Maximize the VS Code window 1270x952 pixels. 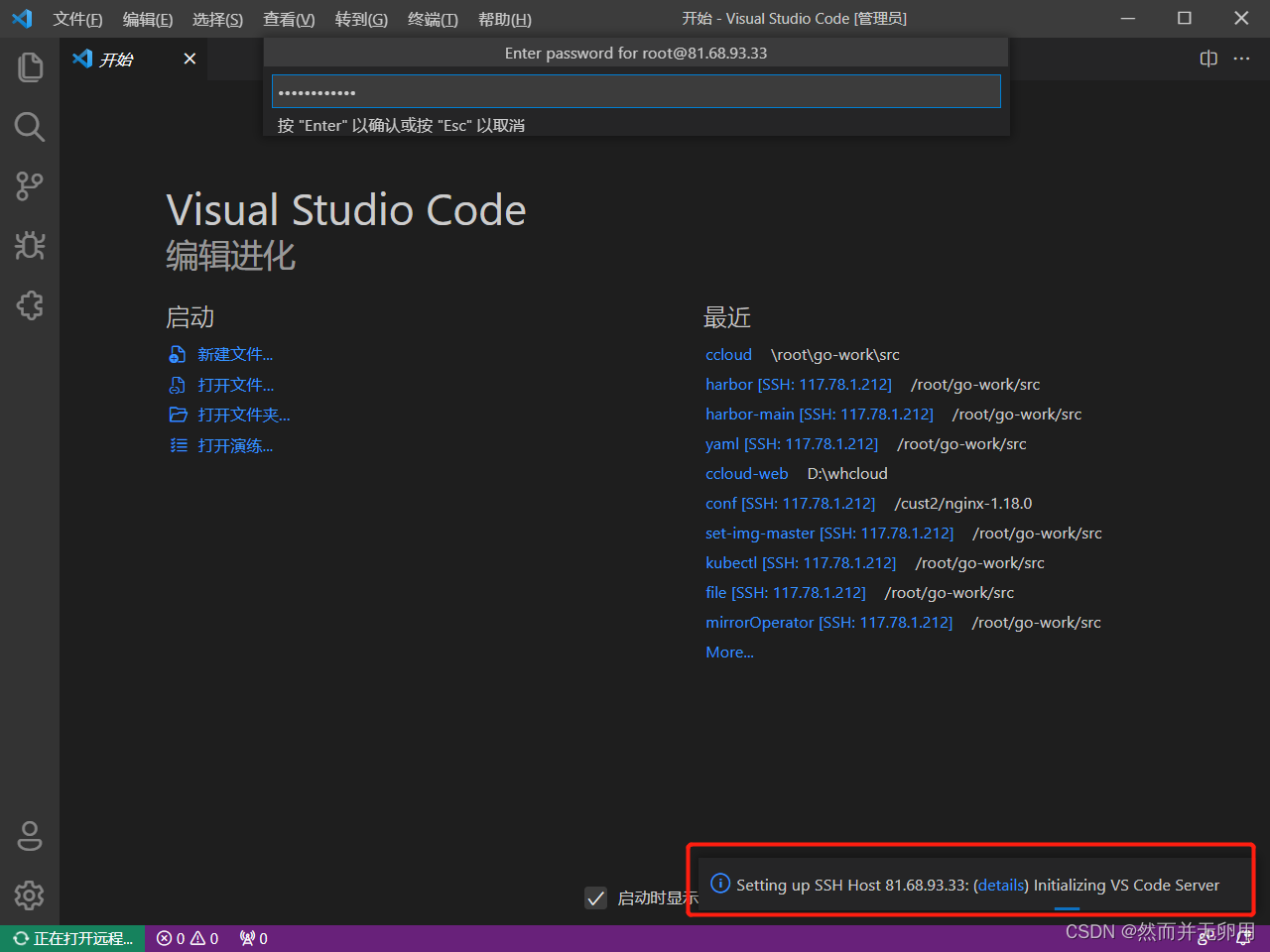pyautogui.click(x=1184, y=18)
